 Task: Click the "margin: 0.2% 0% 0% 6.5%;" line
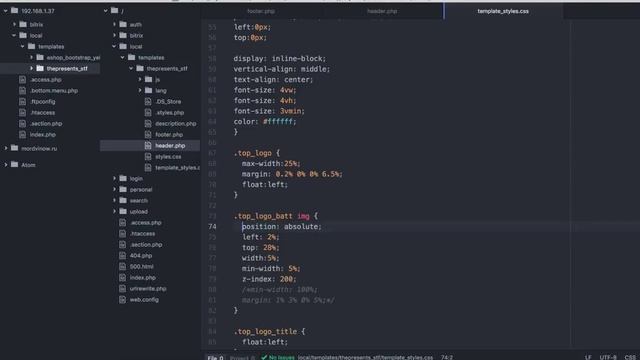[292, 174]
